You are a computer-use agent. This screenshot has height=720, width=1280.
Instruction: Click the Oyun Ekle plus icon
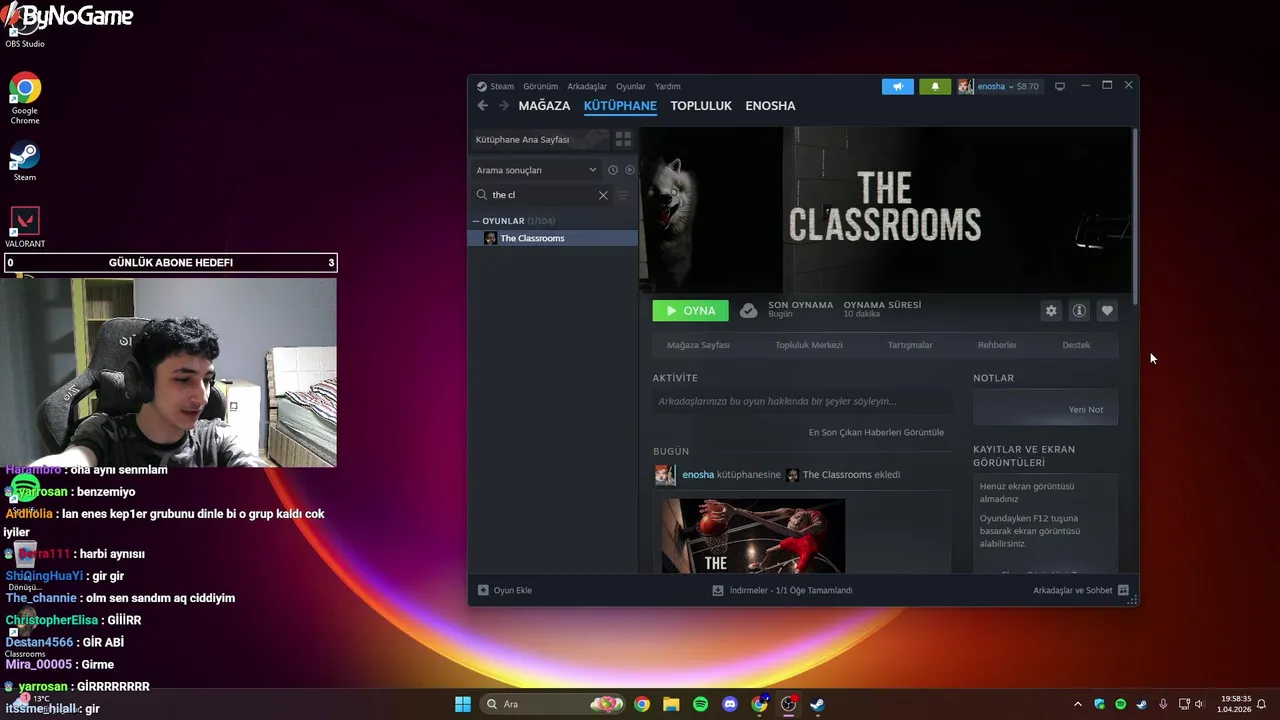(483, 590)
